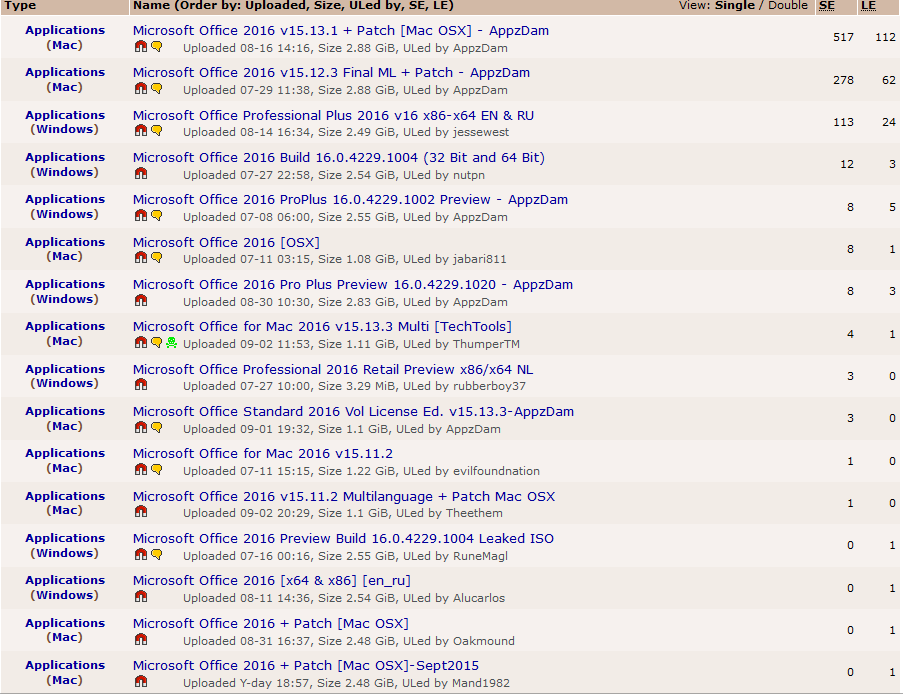Click seeder count 278 in second row
This screenshot has width=903, height=695.
click(x=843, y=80)
